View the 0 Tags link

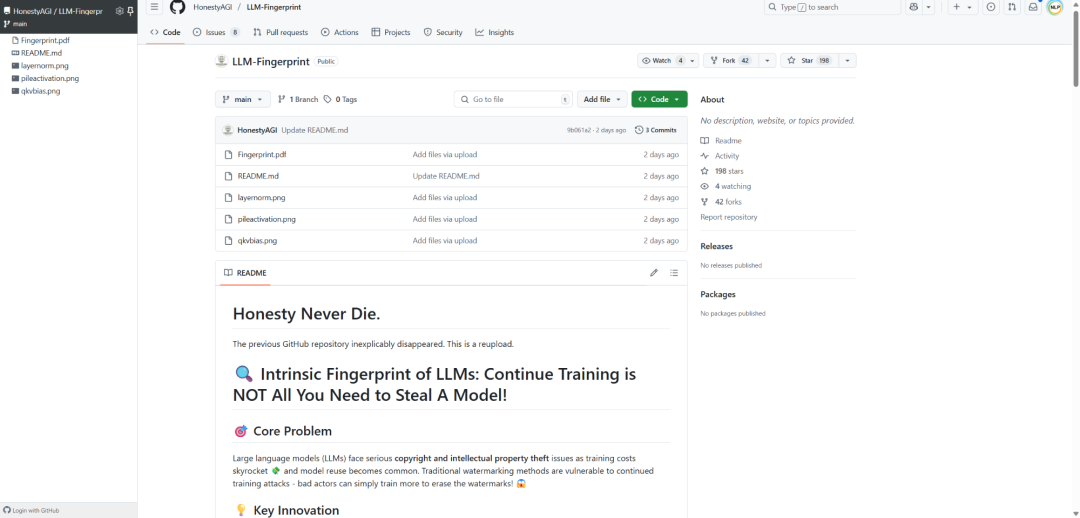pos(340,99)
